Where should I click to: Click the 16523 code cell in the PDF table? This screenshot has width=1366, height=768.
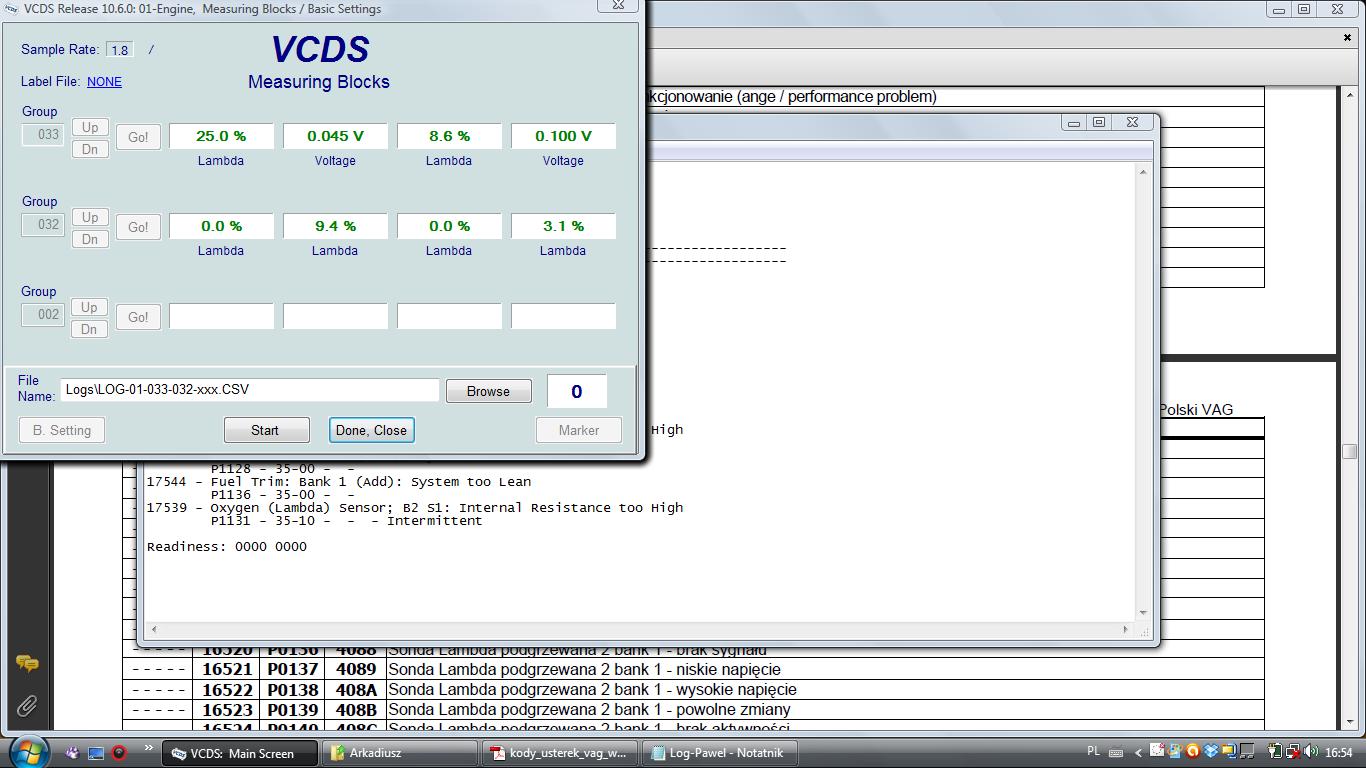pos(227,709)
